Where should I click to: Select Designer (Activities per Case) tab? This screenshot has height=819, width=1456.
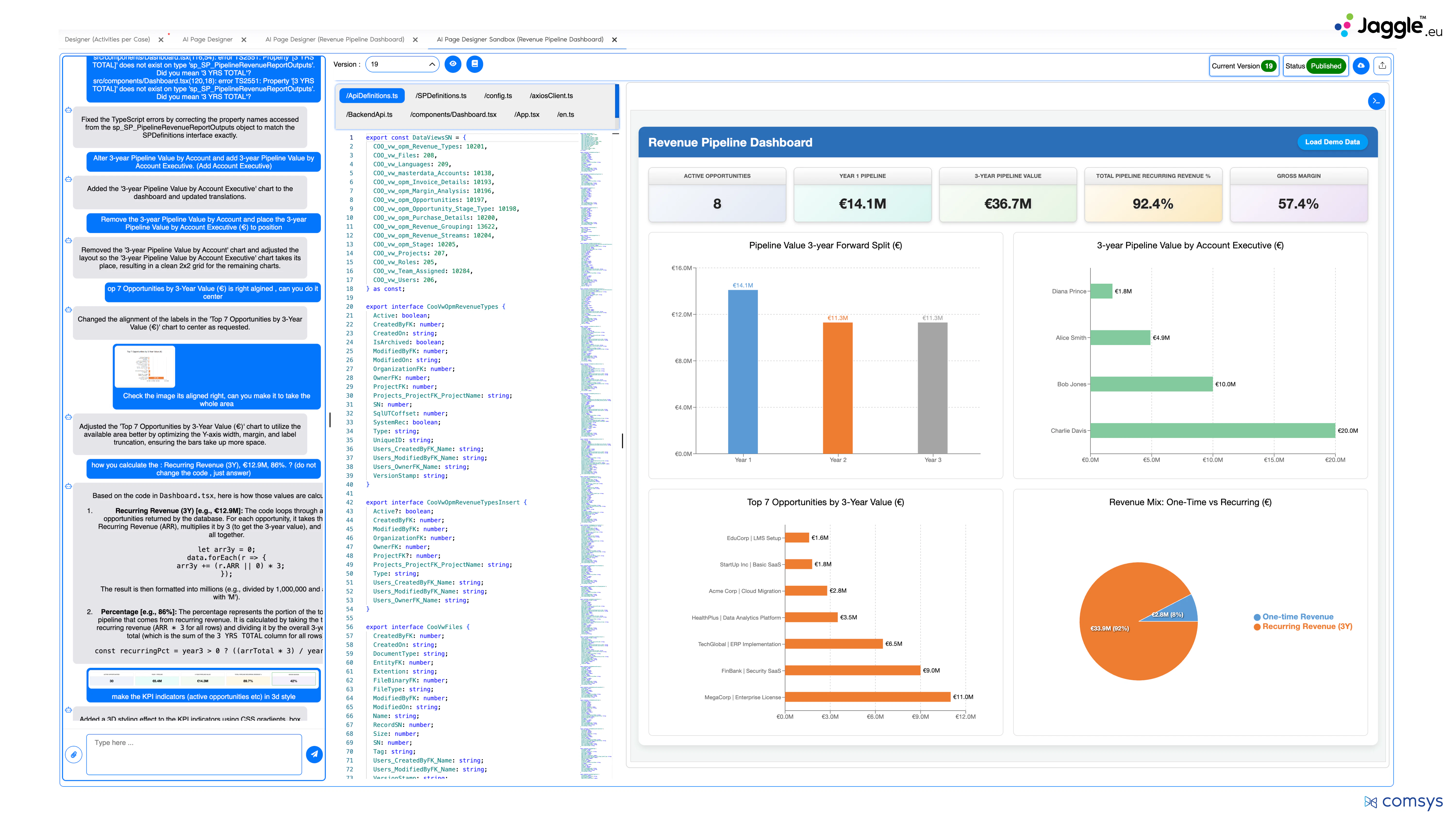click(x=108, y=40)
